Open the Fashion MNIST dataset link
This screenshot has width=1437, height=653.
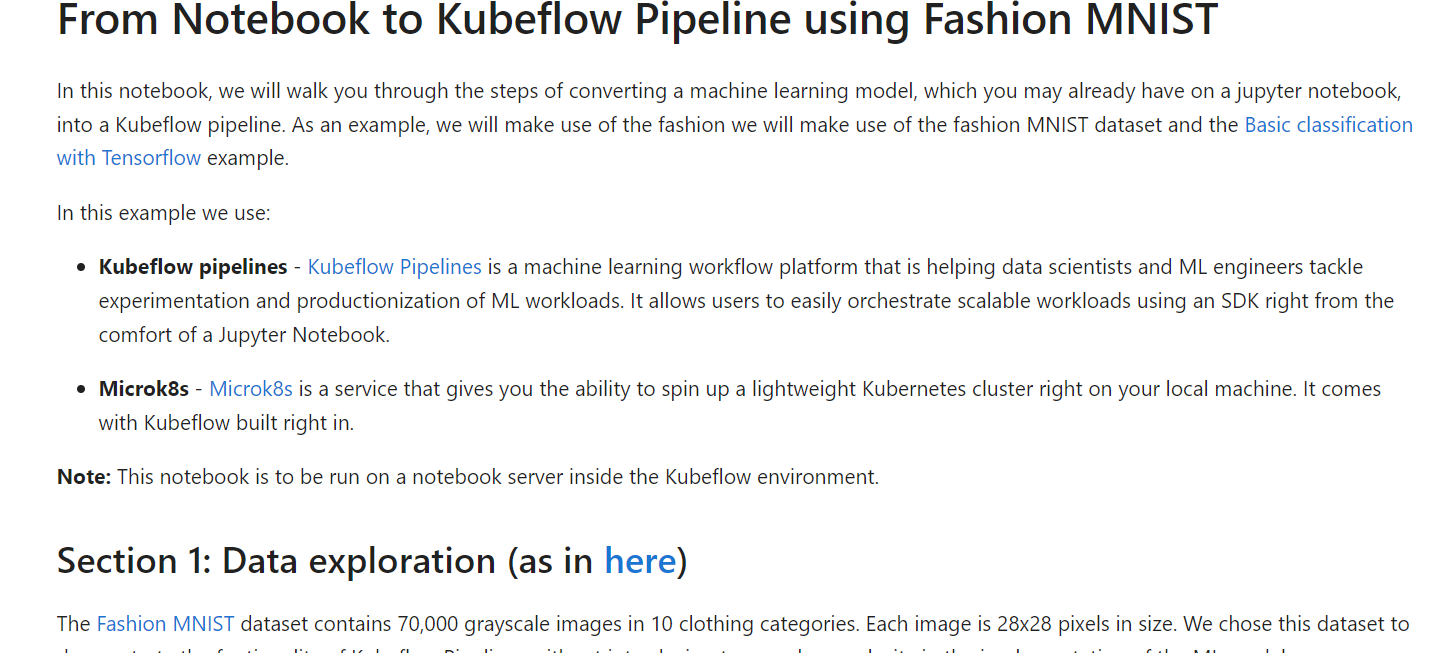[x=165, y=623]
